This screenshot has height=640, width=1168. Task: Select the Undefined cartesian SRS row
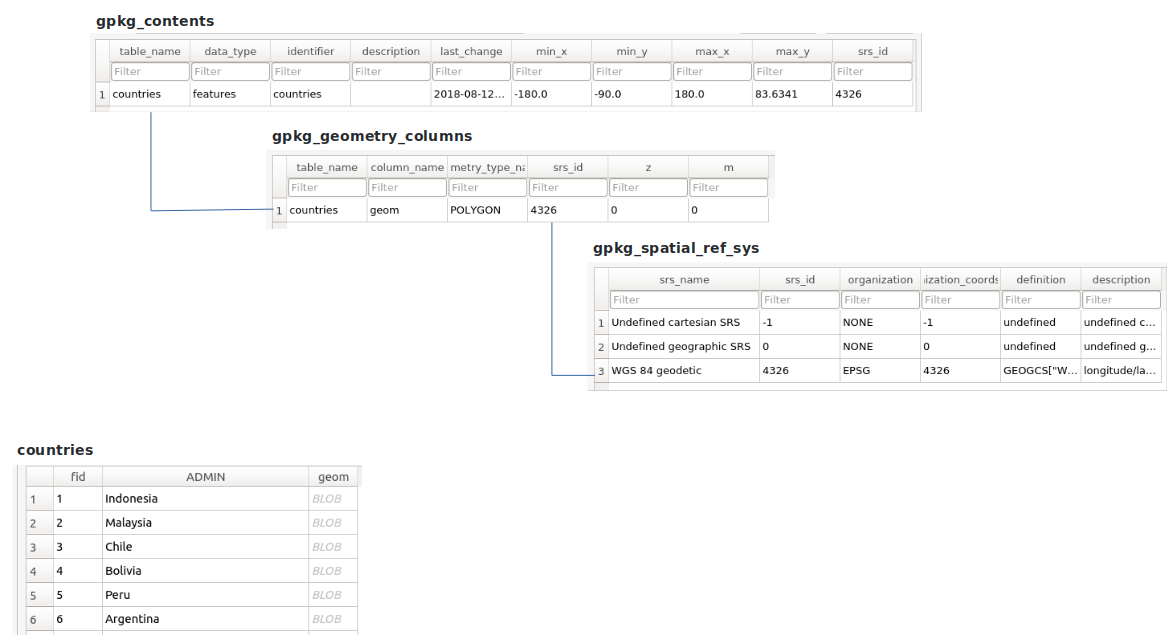pos(684,322)
